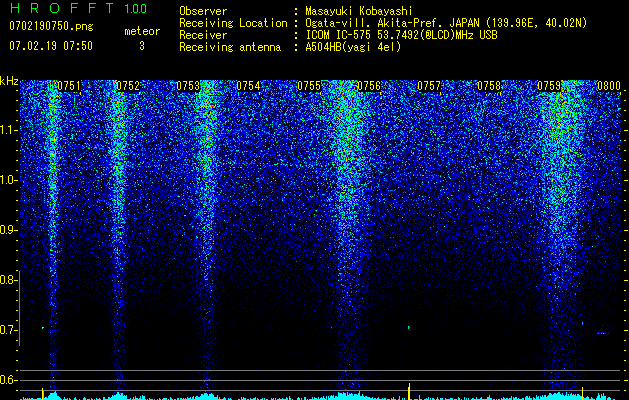Click the Receiving antenna label
Viewport: 629px width, 400px height.
click(230, 47)
